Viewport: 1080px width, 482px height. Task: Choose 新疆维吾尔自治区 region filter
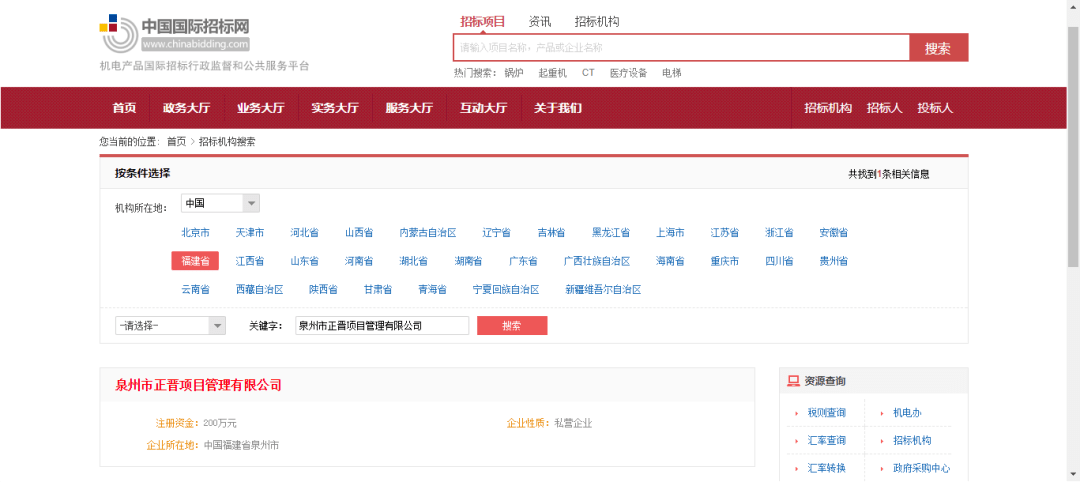pos(603,290)
